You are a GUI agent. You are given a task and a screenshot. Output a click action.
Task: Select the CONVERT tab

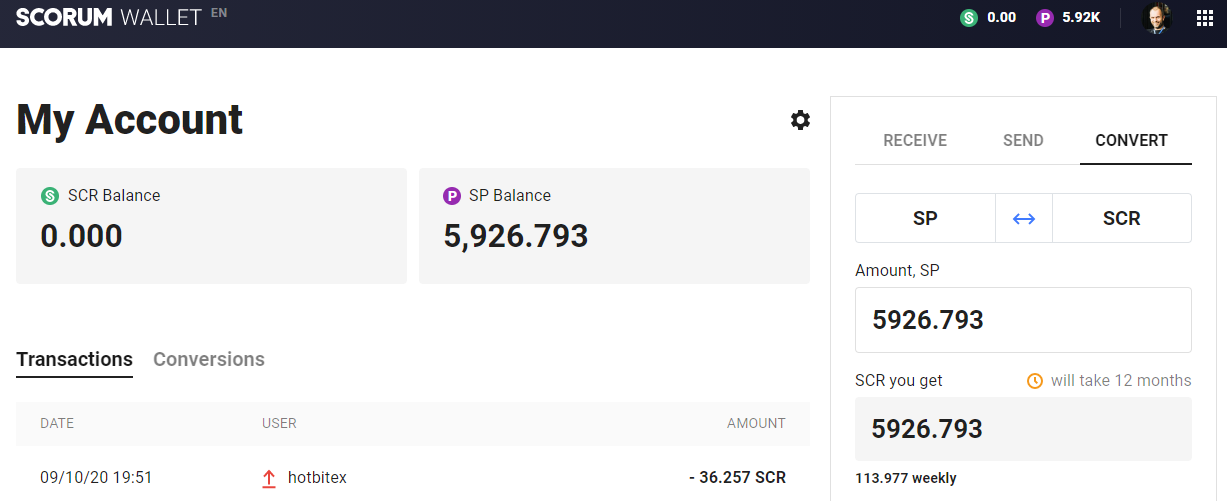1131,140
